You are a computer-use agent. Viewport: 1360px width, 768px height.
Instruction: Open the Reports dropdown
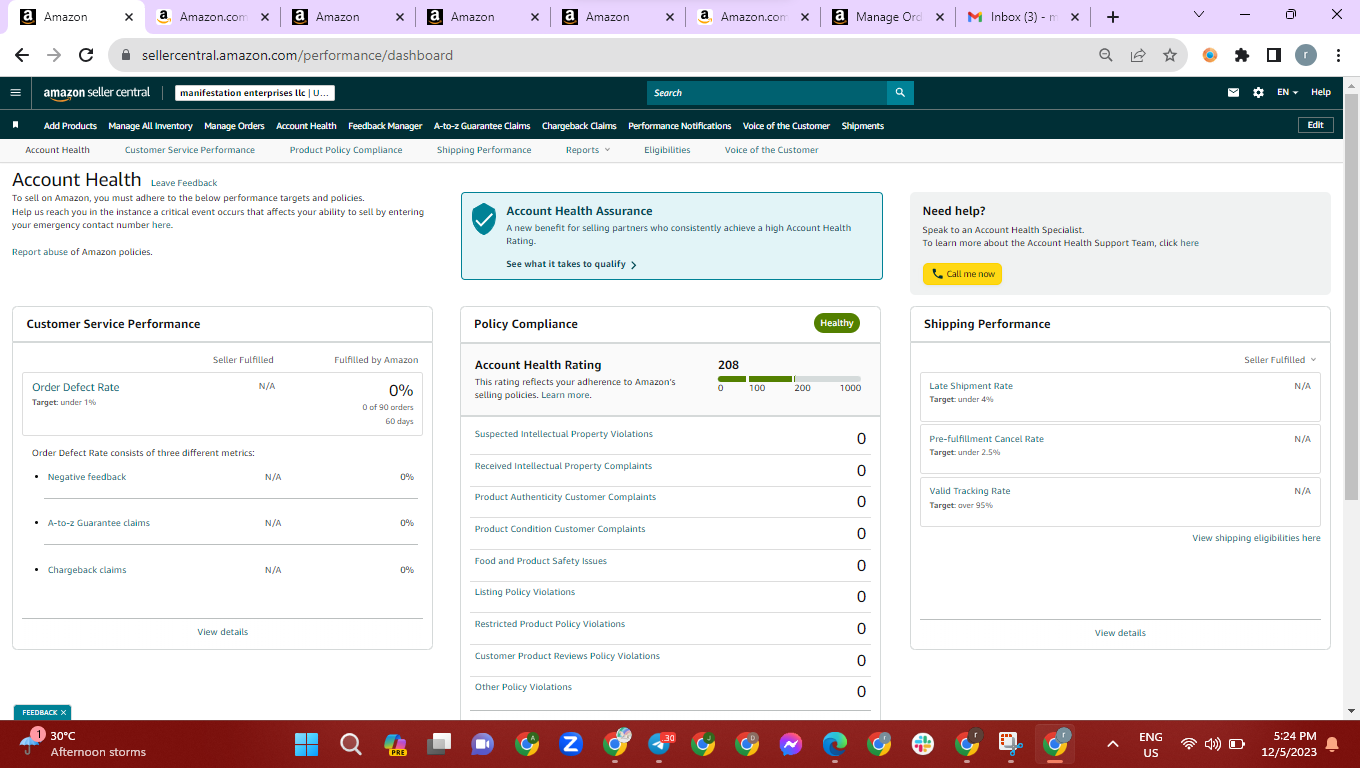tap(587, 150)
